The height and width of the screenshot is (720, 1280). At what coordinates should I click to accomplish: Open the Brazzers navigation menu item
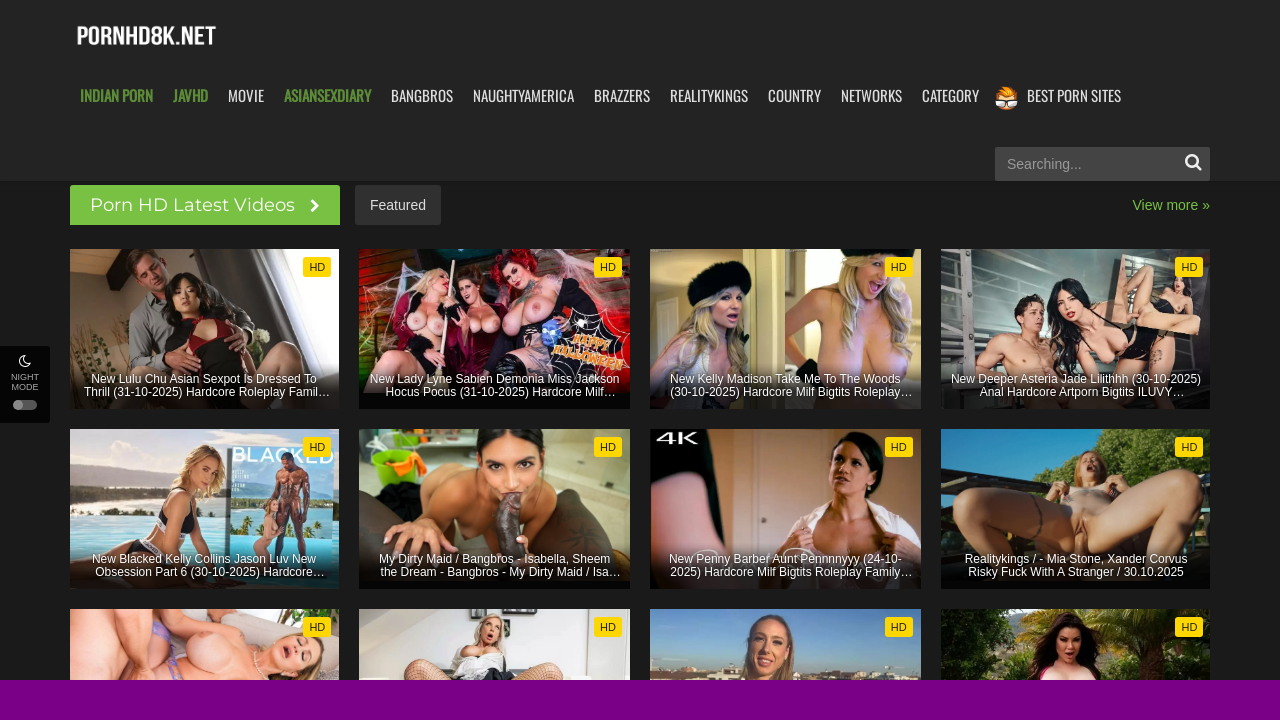[622, 96]
